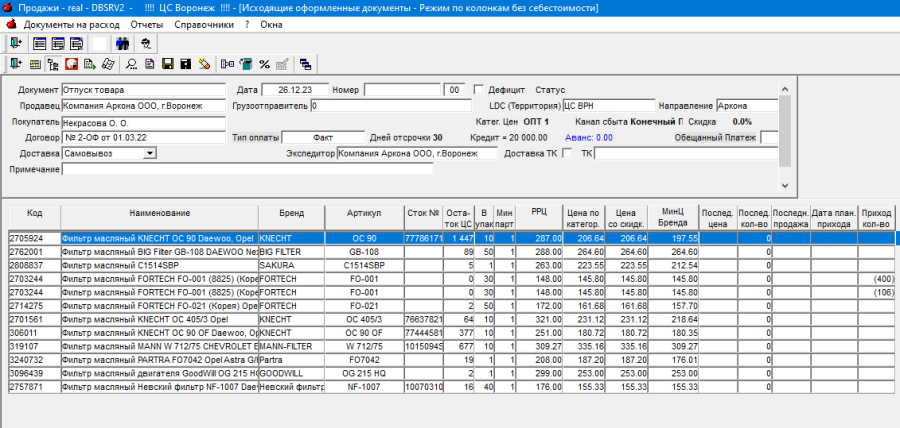The width and height of the screenshot is (900, 428).
Task: Click the Бренд column header
Action: coord(292,218)
